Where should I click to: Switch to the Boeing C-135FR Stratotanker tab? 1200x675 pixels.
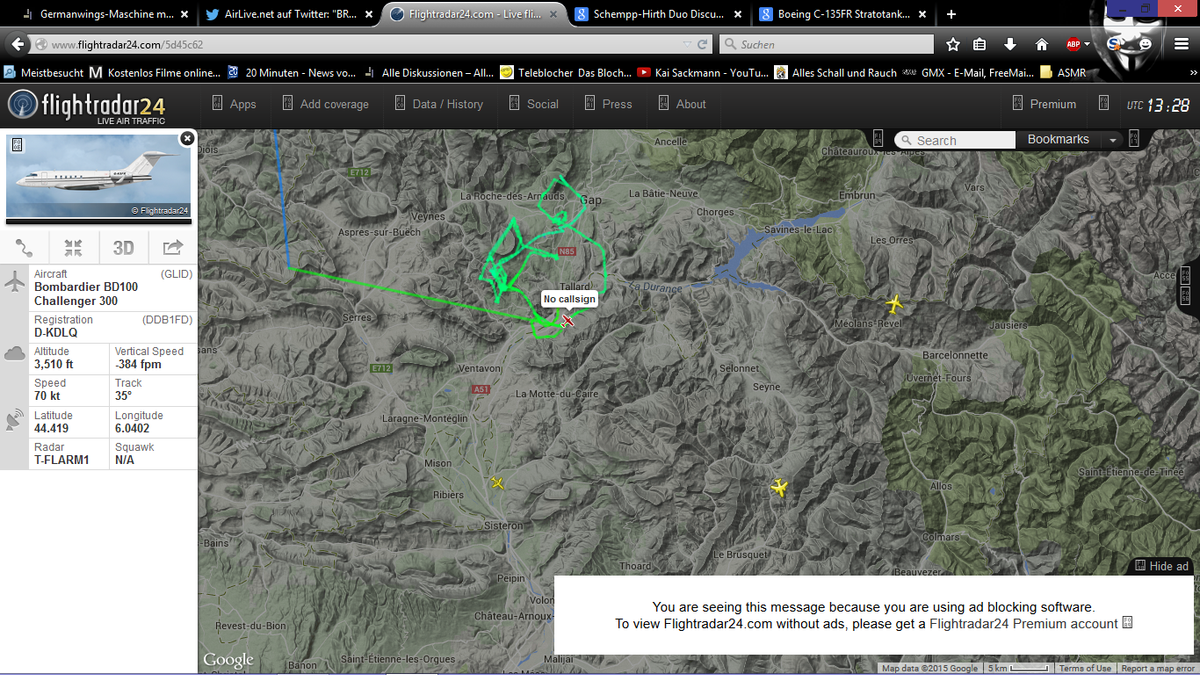[x=843, y=15]
